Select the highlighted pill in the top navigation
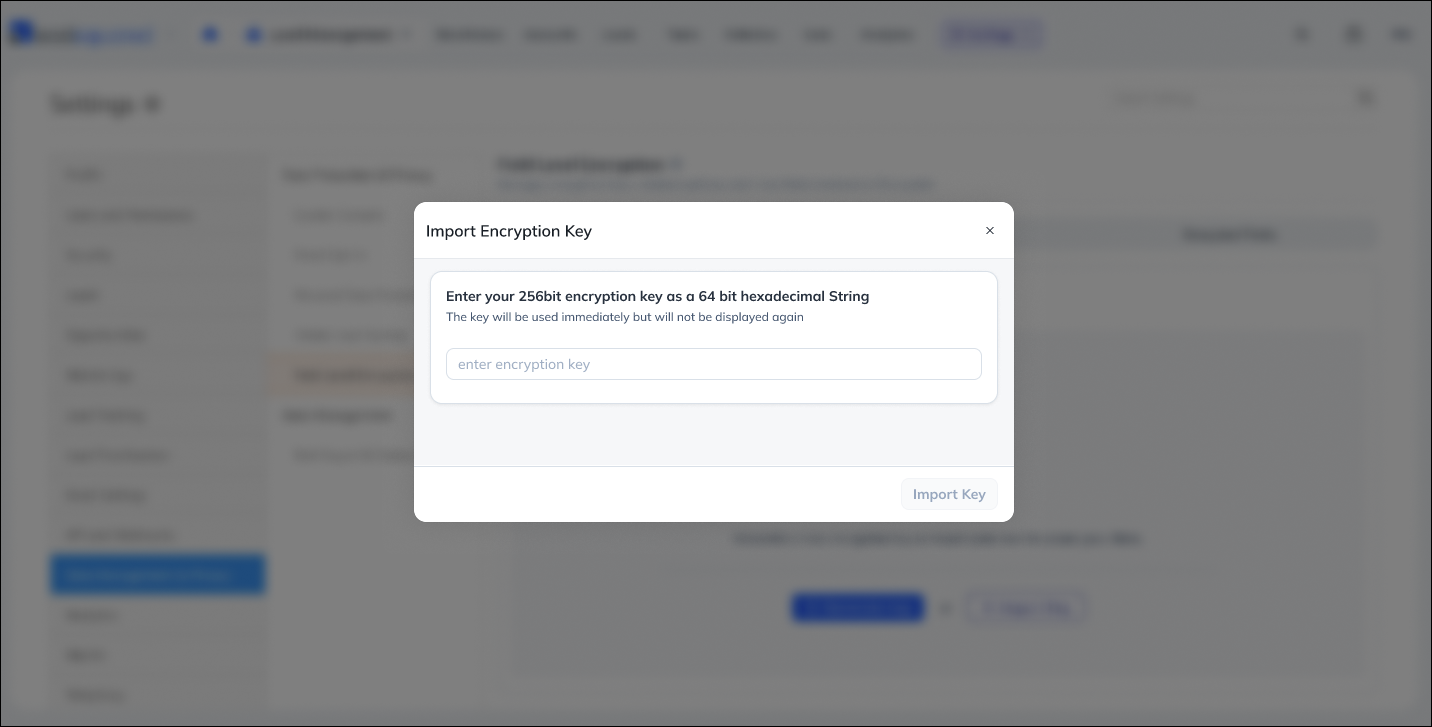The width and height of the screenshot is (1432, 727). pyautogui.click(x=991, y=34)
